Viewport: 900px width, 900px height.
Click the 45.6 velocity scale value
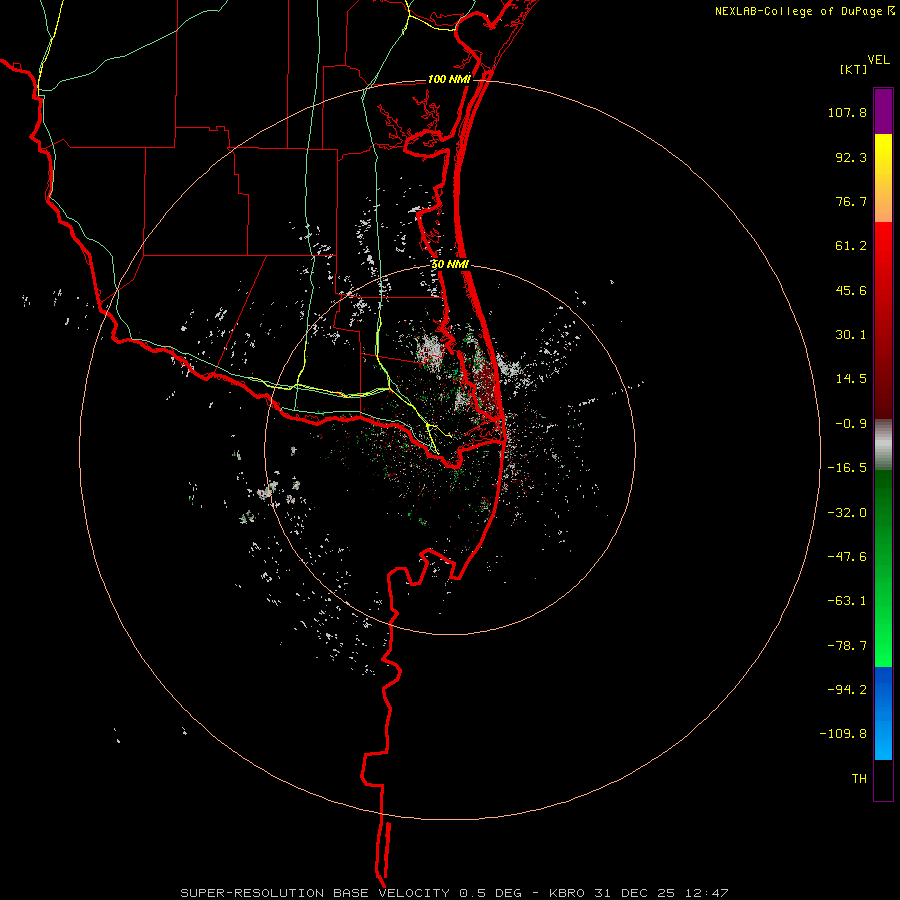[851, 290]
